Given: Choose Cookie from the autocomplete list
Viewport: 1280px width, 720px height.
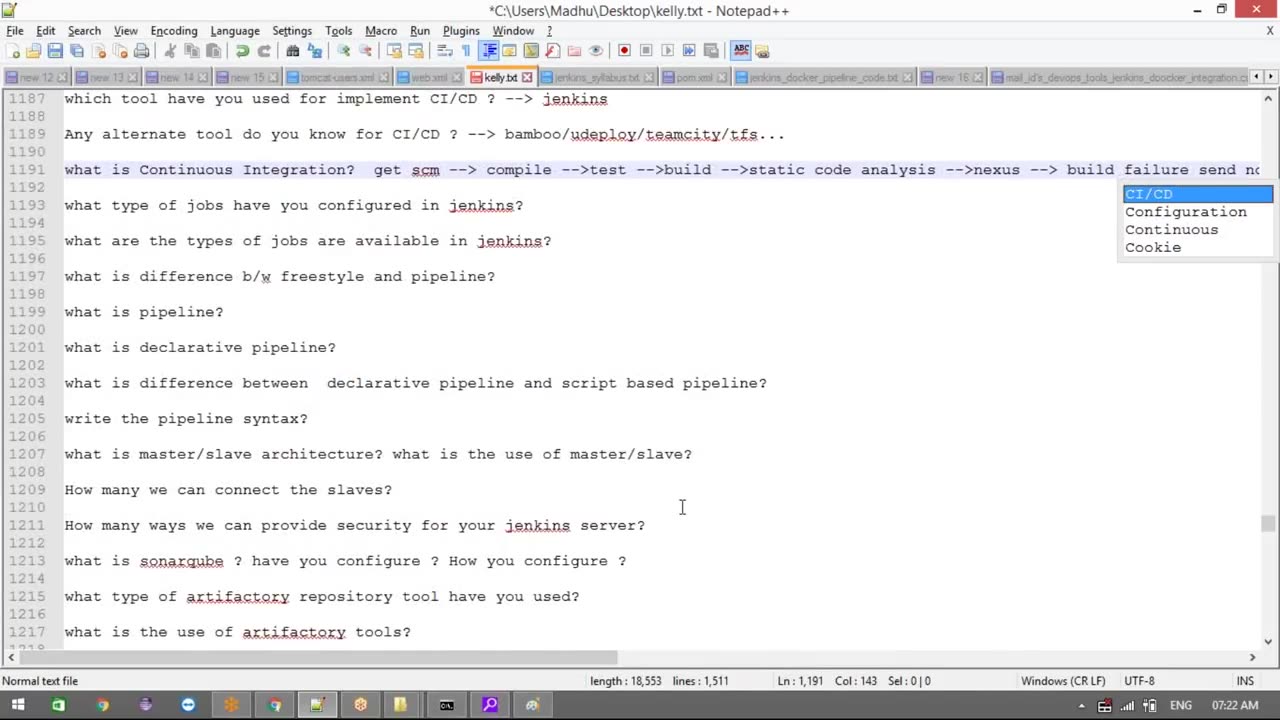Looking at the screenshot, I should 1198,248.
